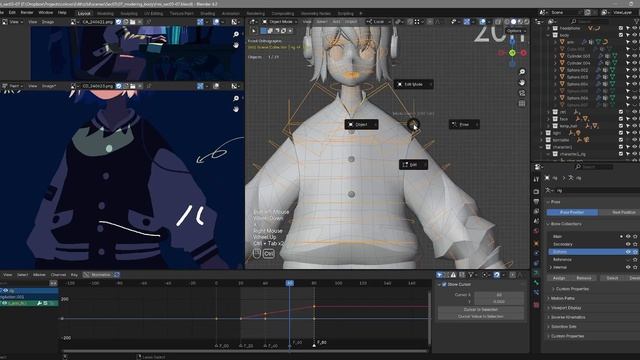
Task: Toggle selectable arrow for Sphere.003 row
Action: click(628, 77)
